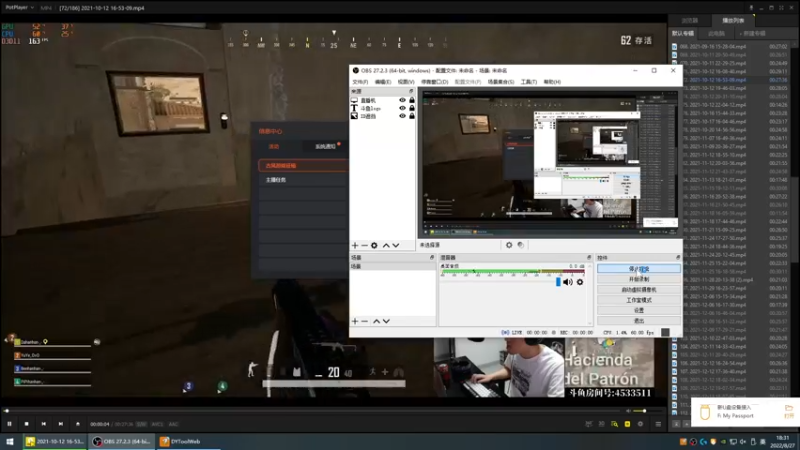The height and width of the screenshot is (450, 800).
Task: Click the mixer scroll bar down arrow
Action: click(590, 323)
